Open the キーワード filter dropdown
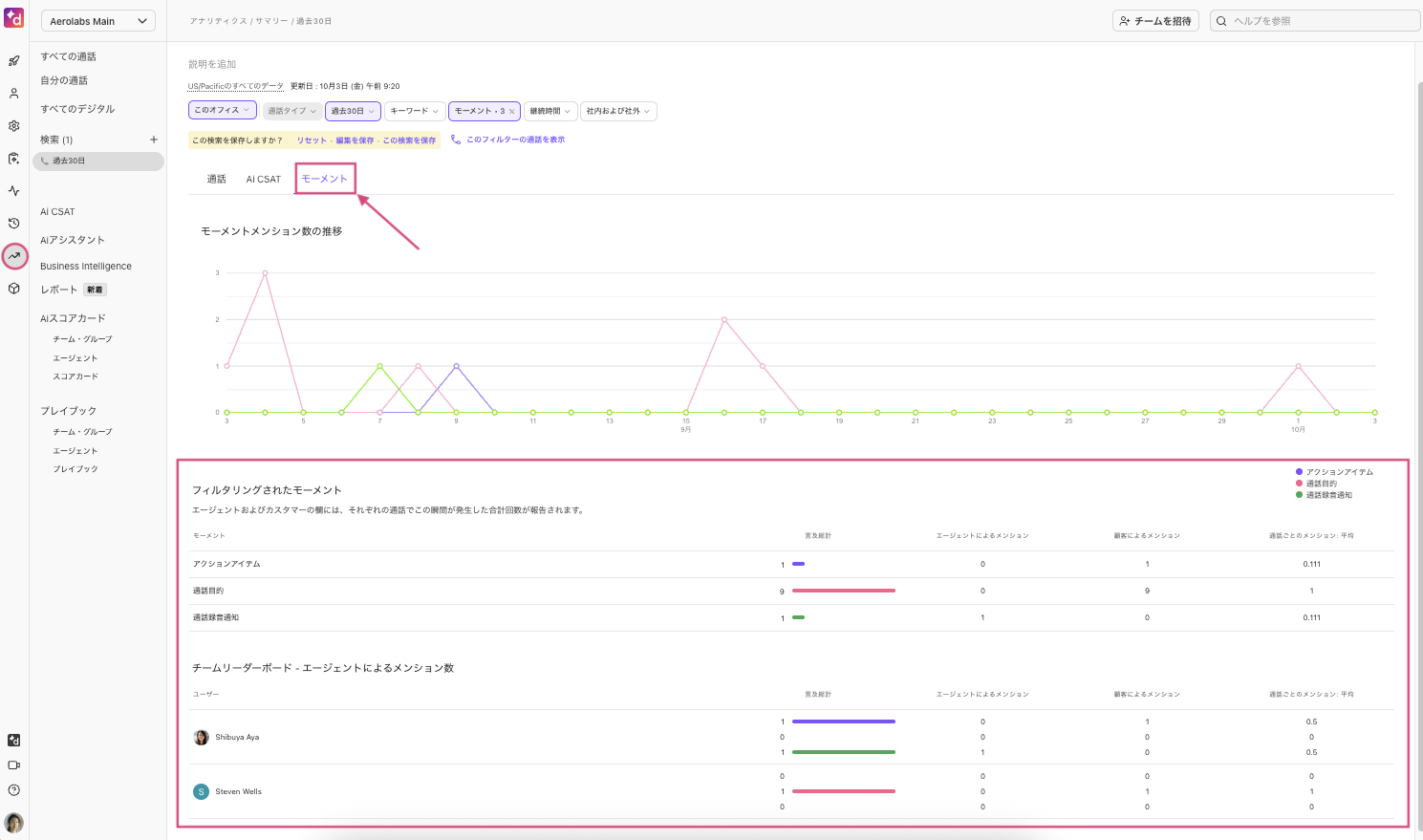 [414, 111]
